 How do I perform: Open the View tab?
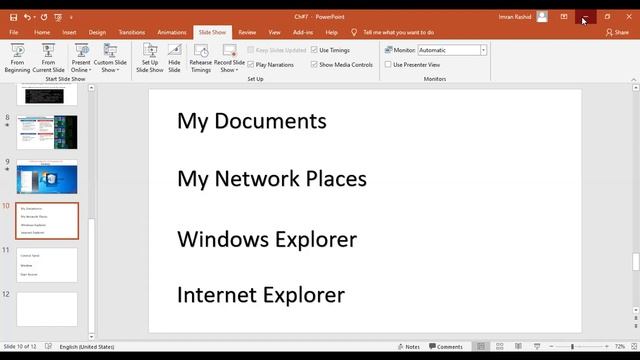274,32
